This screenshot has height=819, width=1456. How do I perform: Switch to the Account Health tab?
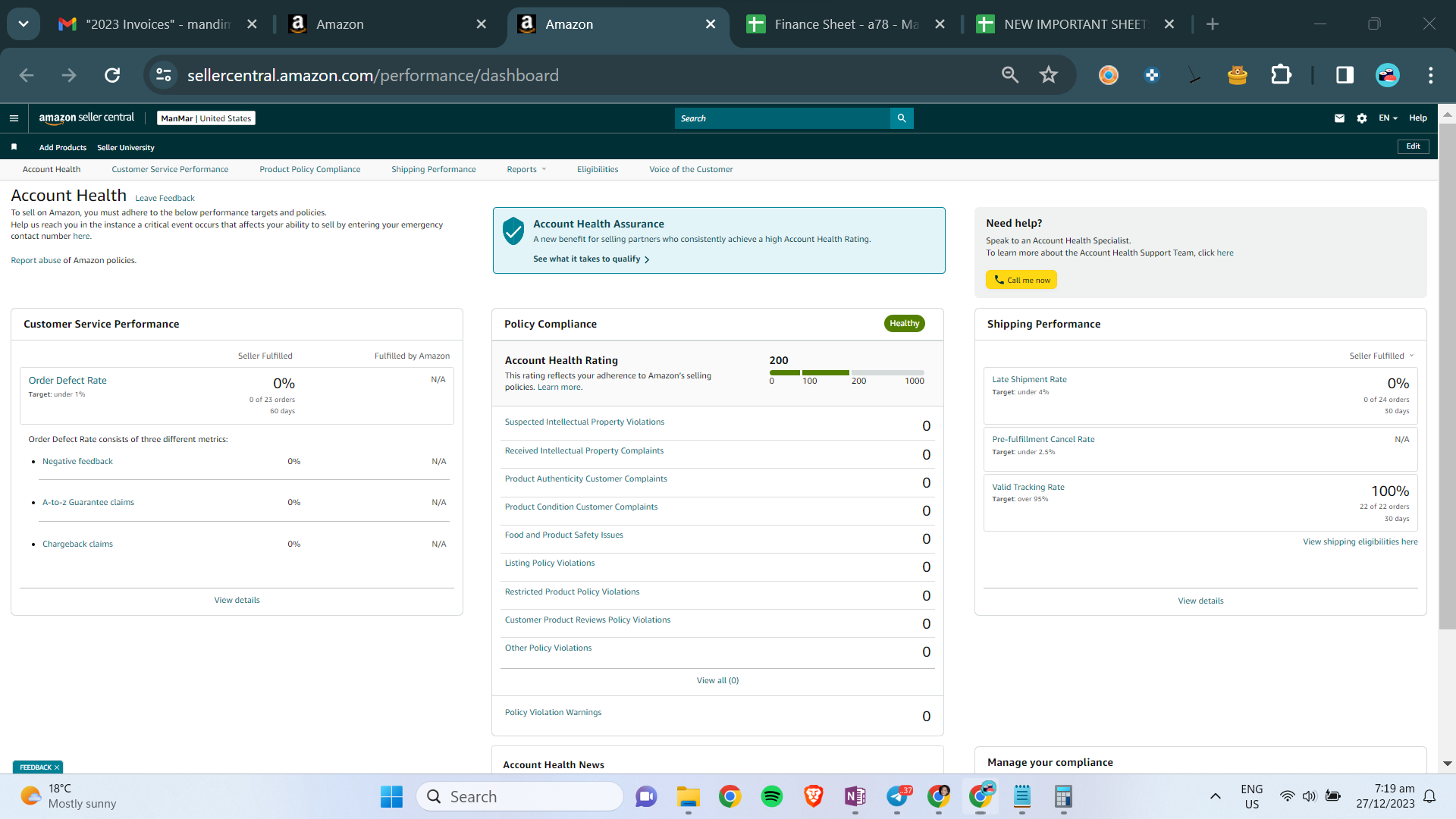52,169
